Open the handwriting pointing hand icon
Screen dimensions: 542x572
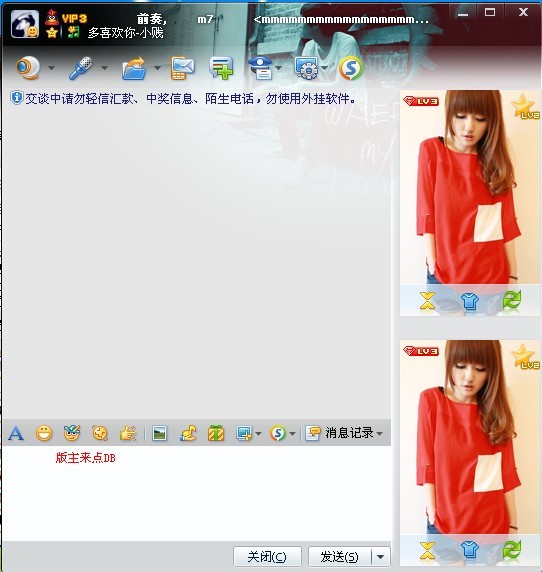pyautogui.click(x=128, y=433)
